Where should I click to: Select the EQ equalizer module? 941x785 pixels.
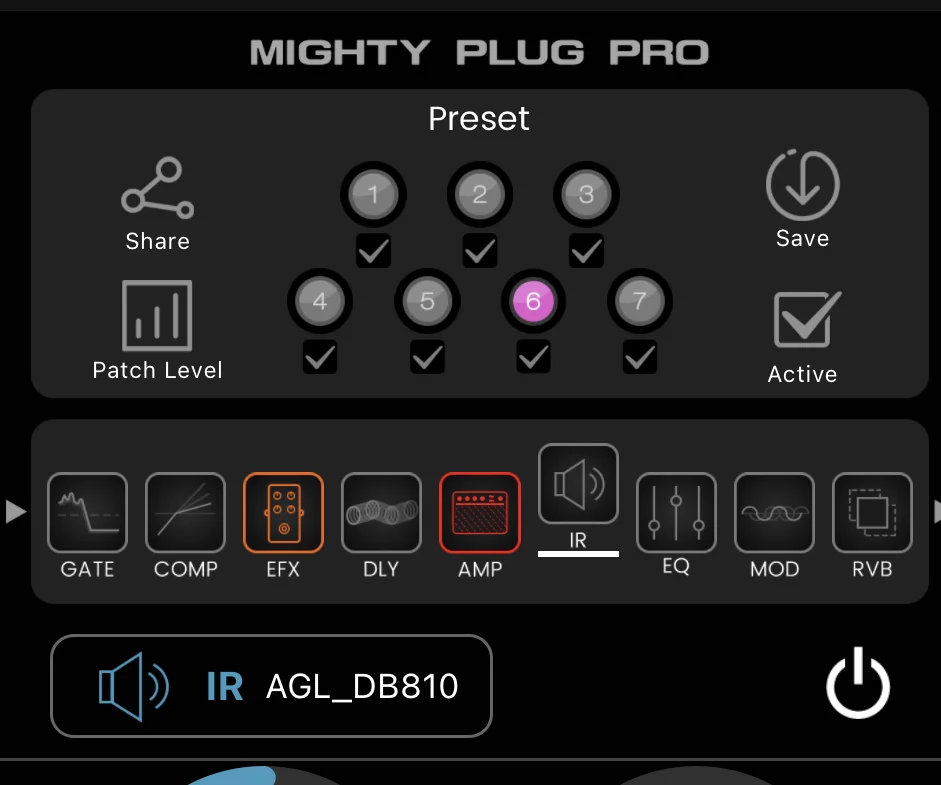point(676,513)
